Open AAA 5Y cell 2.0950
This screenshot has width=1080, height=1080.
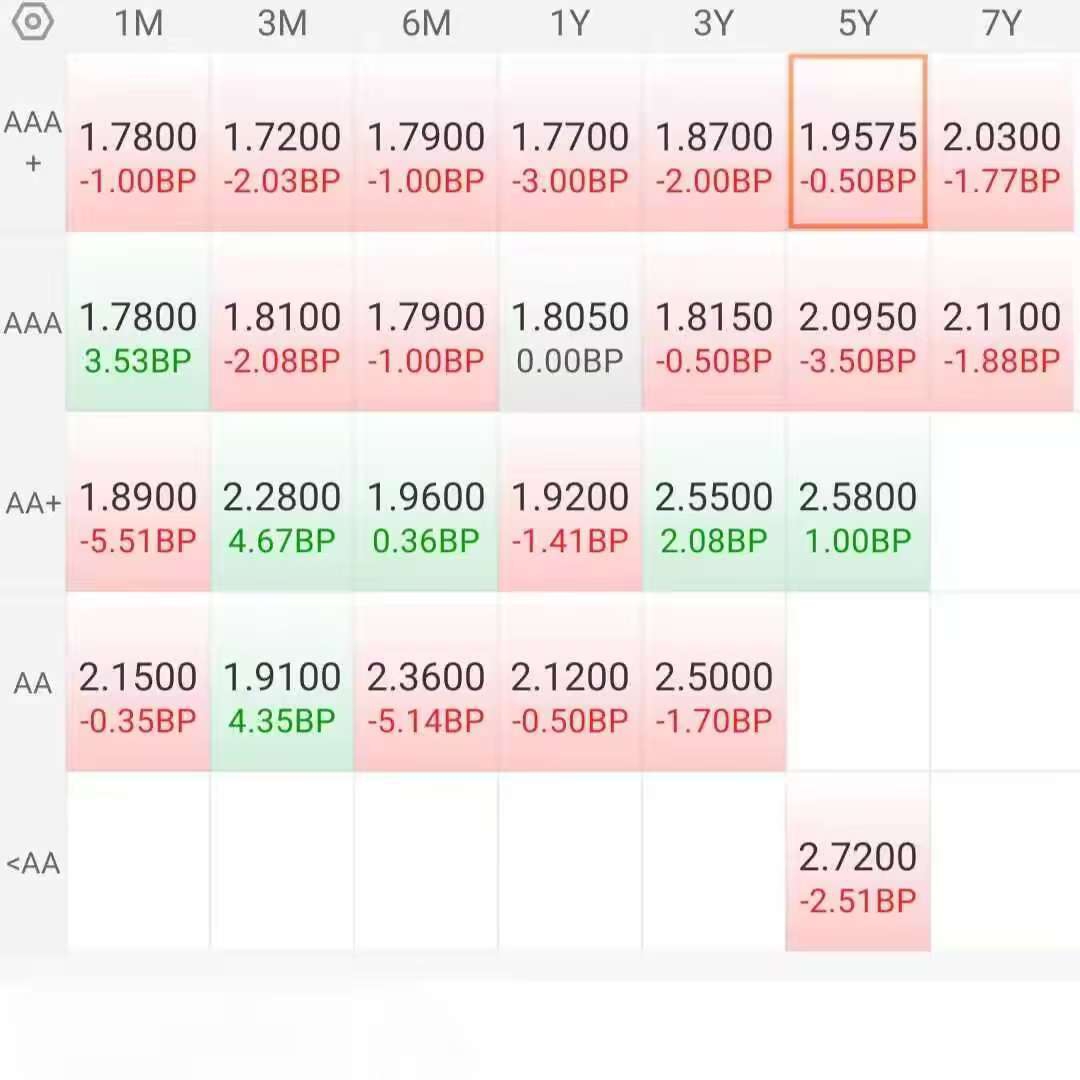pyautogui.click(x=858, y=322)
